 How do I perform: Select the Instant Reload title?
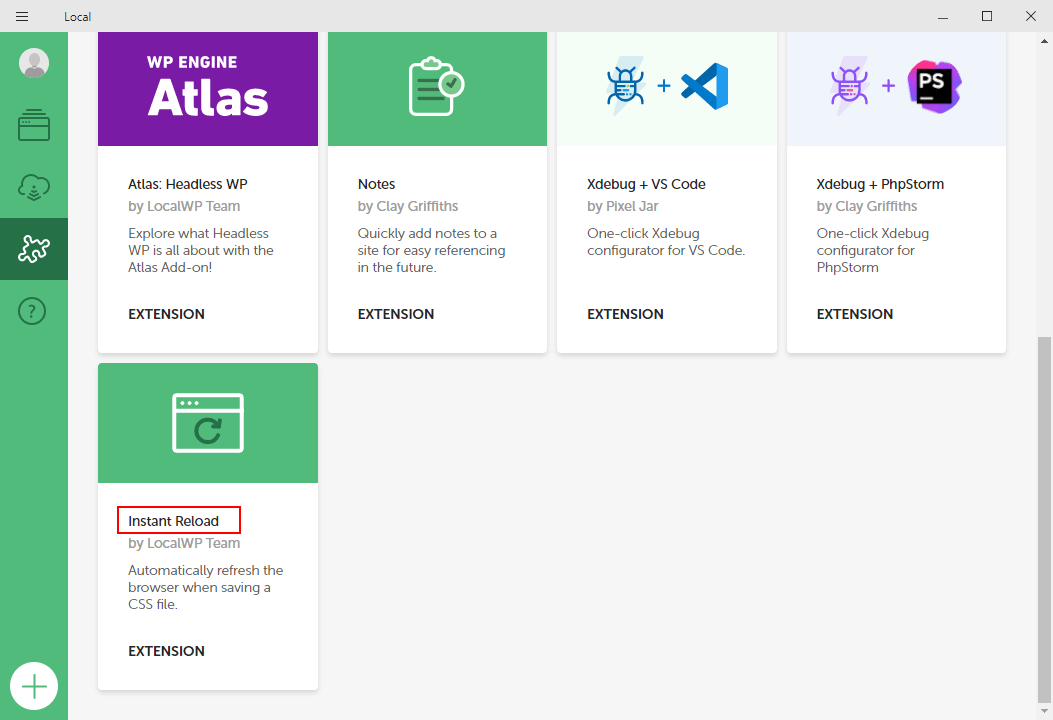[x=173, y=521]
